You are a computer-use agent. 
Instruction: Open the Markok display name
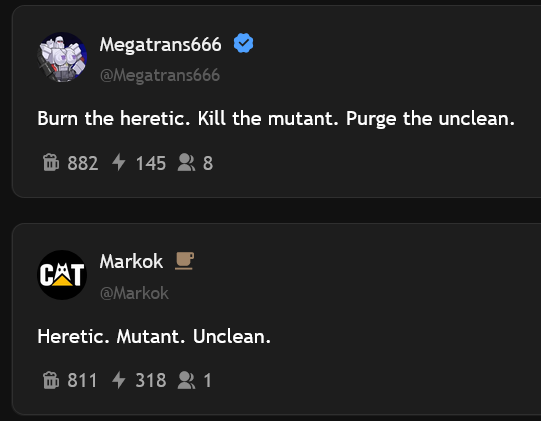tap(131, 261)
